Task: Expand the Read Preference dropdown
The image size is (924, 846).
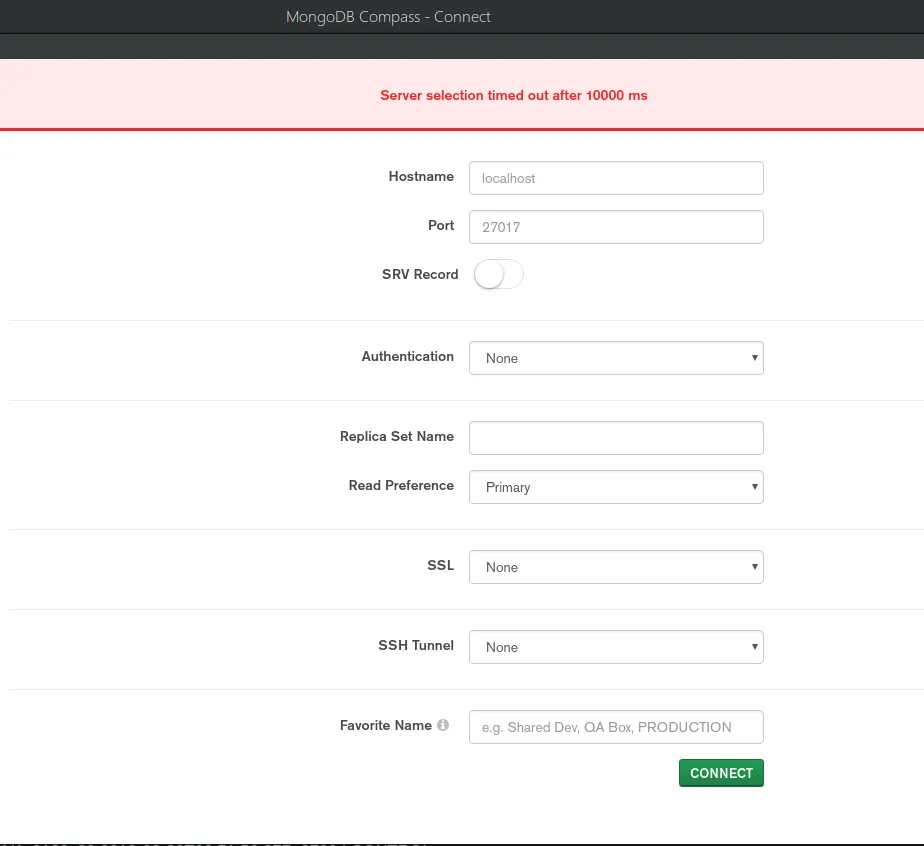Action: pyautogui.click(x=616, y=487)
